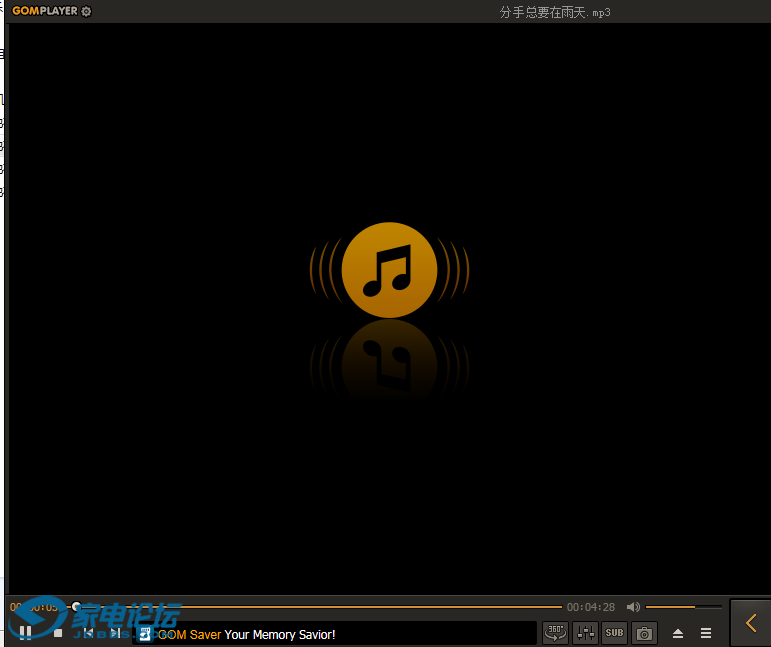The image size is (771, 647).
Task: Mute audio using the speaker icon
Action: click(633, 607)
